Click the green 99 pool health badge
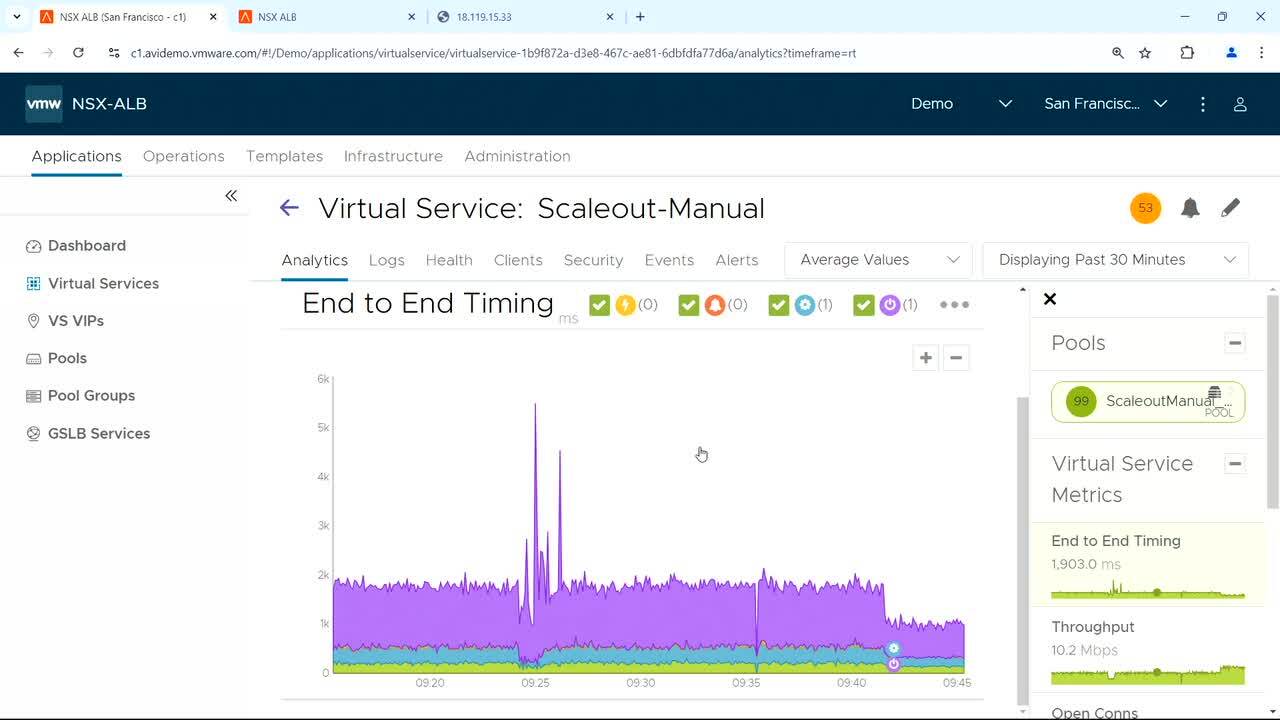1280x720 pixels. pyautogui.click(x=1081, y=401)
